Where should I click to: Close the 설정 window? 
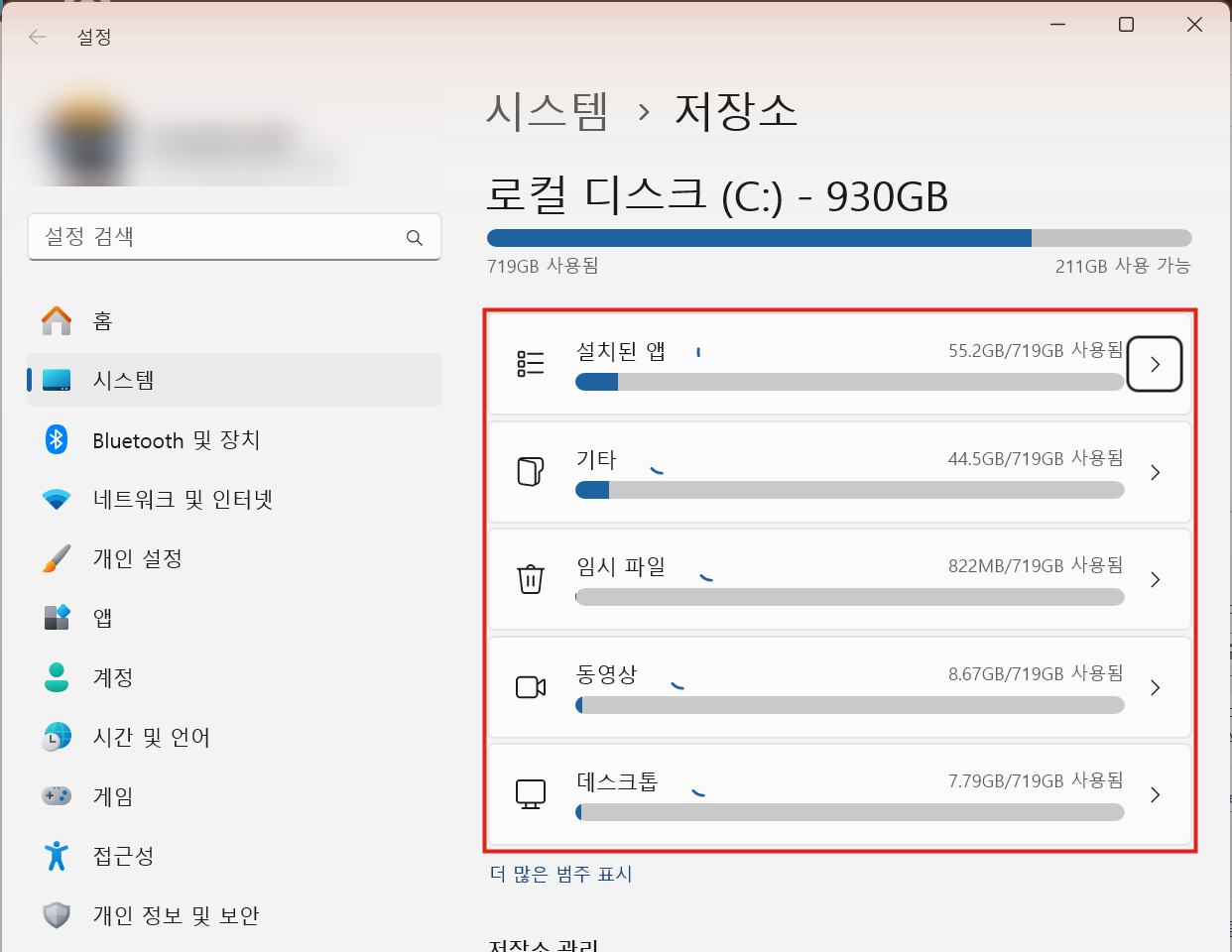click(1194, 24)
